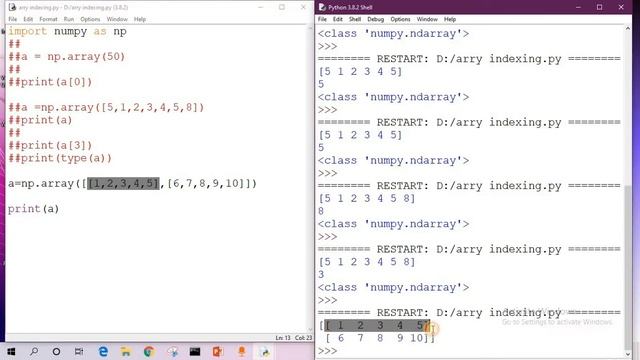Open Cortana circle icon
The image size is (640, 360).
56,351
